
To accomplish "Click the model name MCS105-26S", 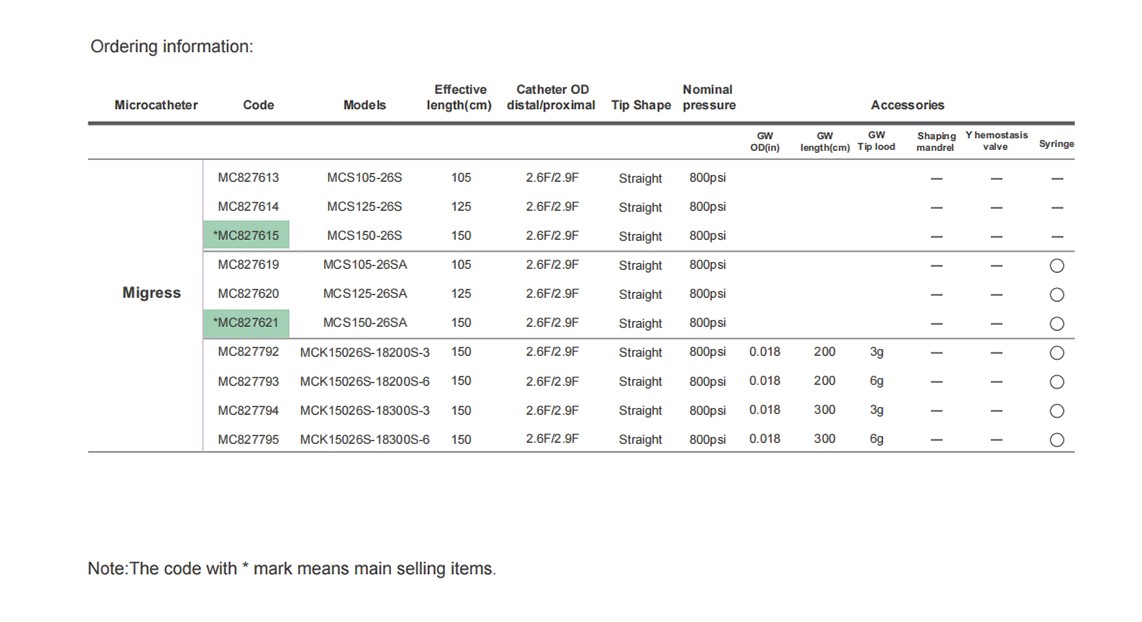I will pos(364,178).
